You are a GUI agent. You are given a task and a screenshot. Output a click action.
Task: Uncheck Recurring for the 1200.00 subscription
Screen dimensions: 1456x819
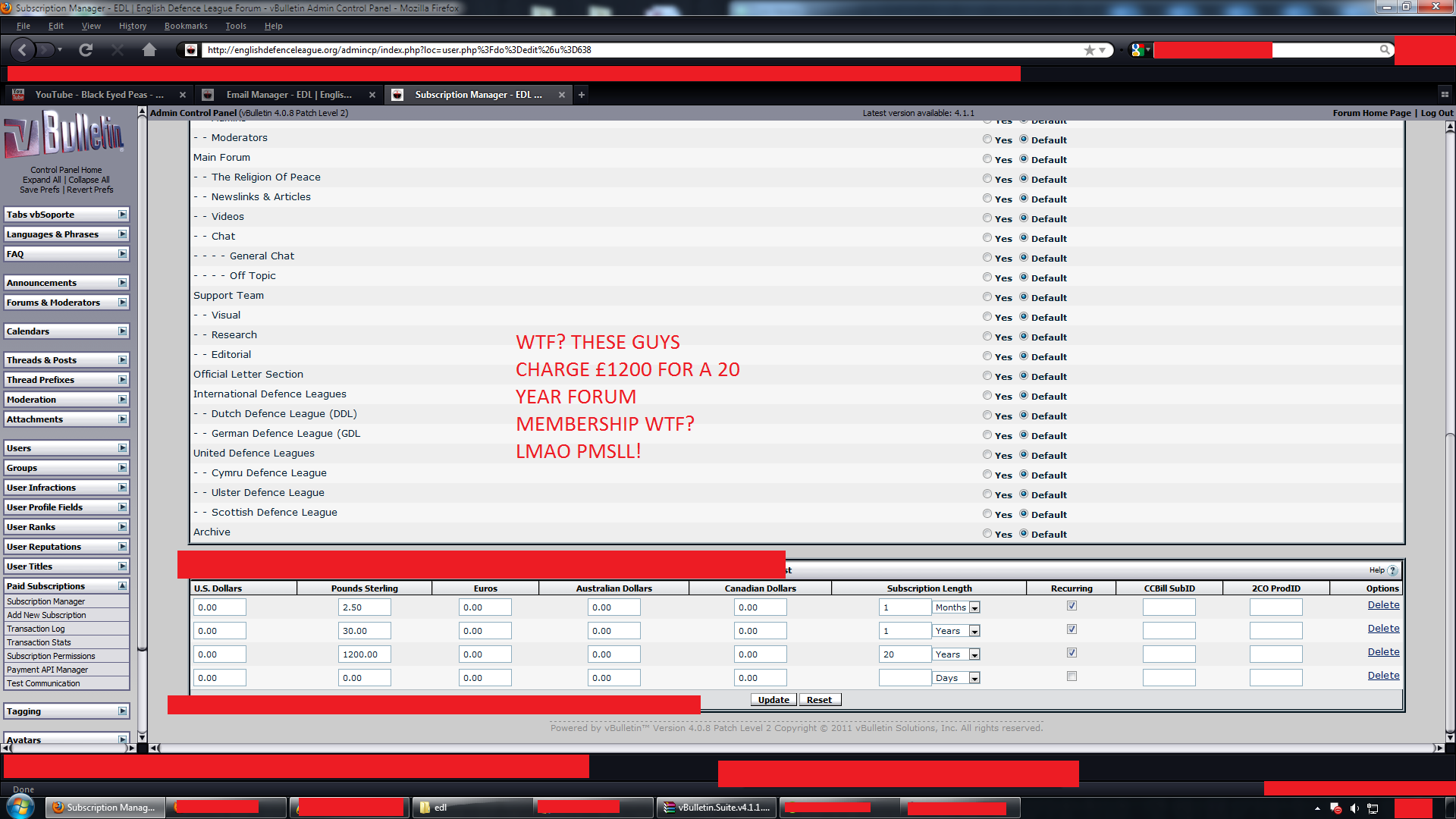tap(1072, 653)
